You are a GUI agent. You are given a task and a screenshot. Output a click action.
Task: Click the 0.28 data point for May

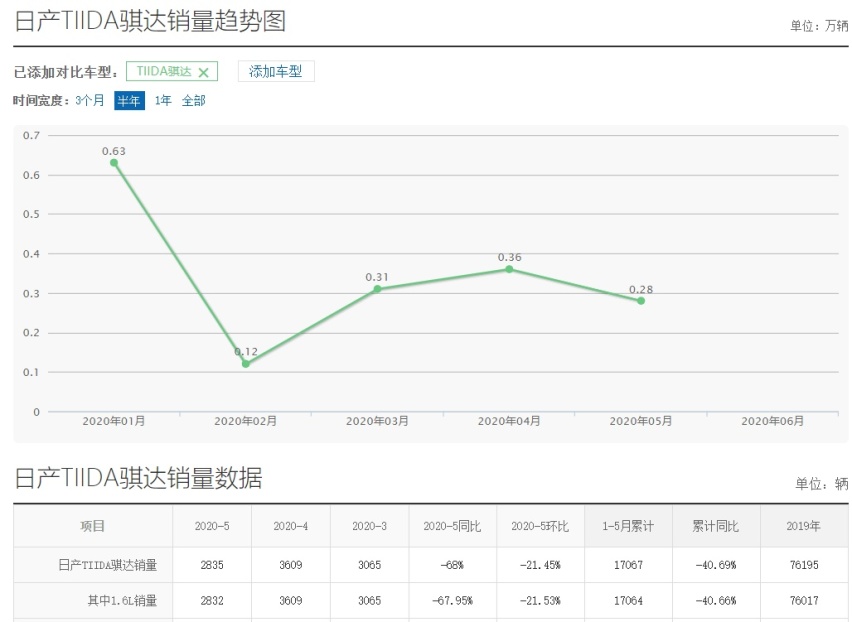tap(641, 300)
